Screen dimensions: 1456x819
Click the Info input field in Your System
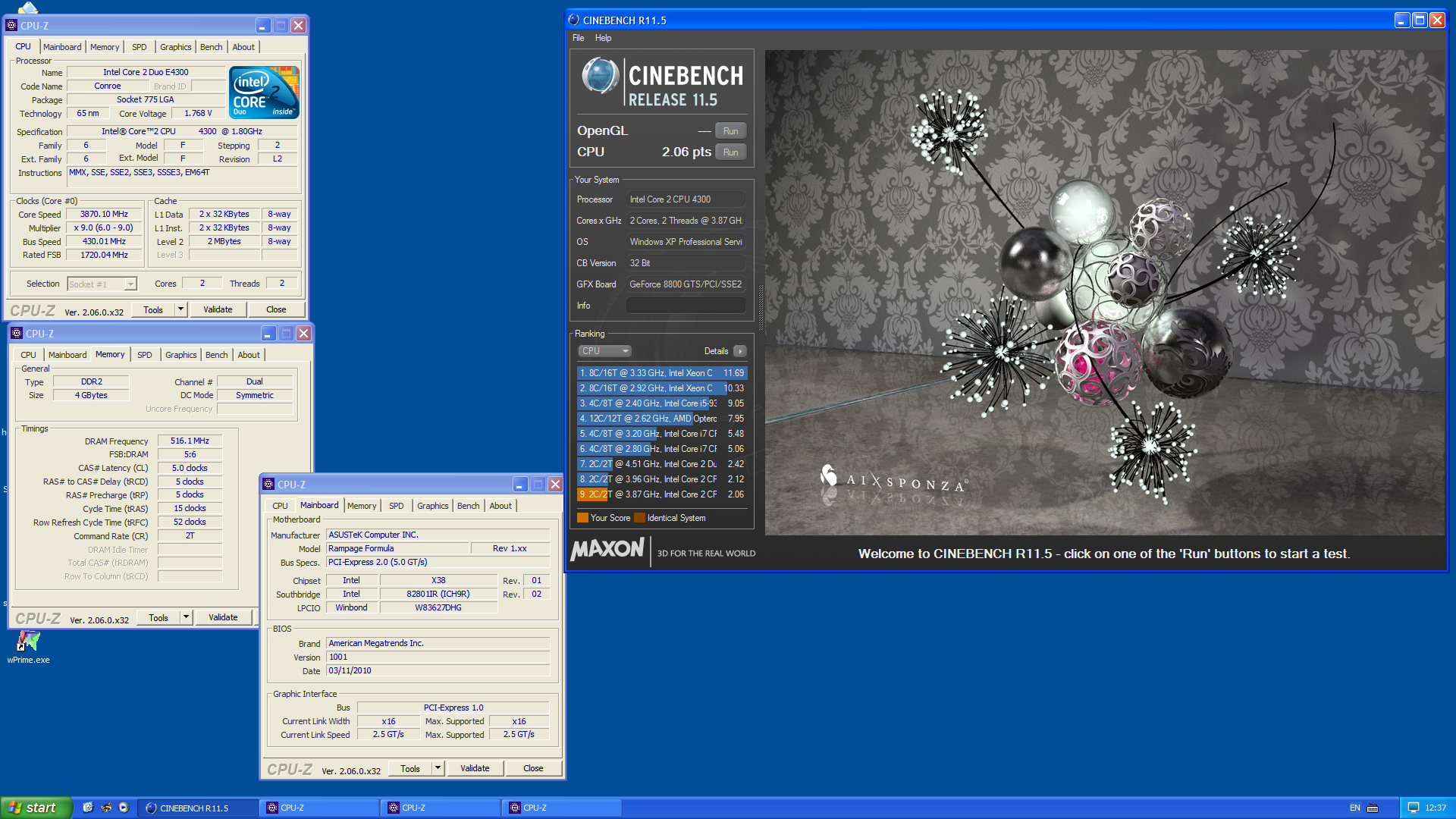pyautogui.click(x=686, y=306)
